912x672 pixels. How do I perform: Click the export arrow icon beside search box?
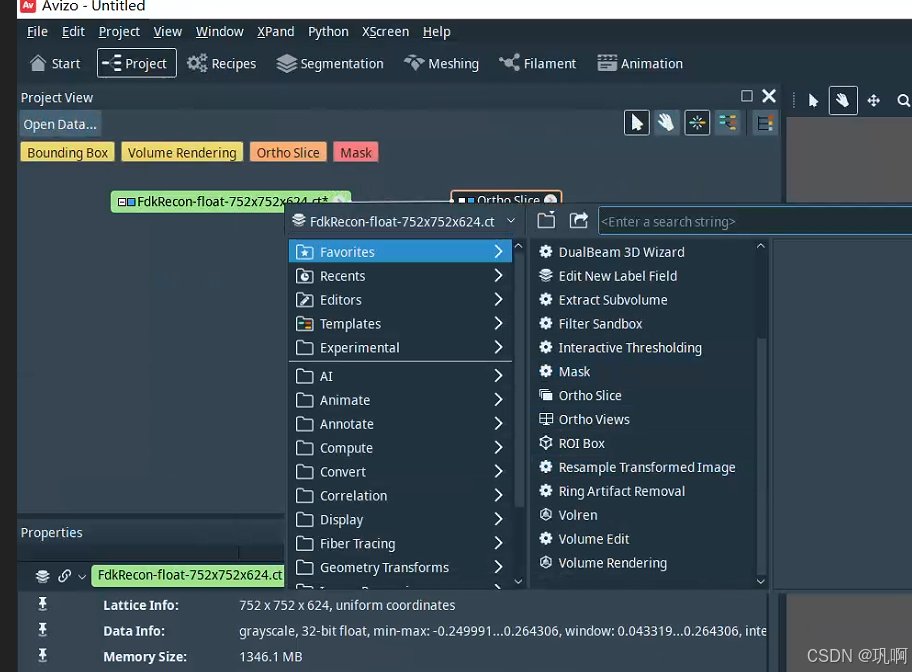(x=578, y=221)
